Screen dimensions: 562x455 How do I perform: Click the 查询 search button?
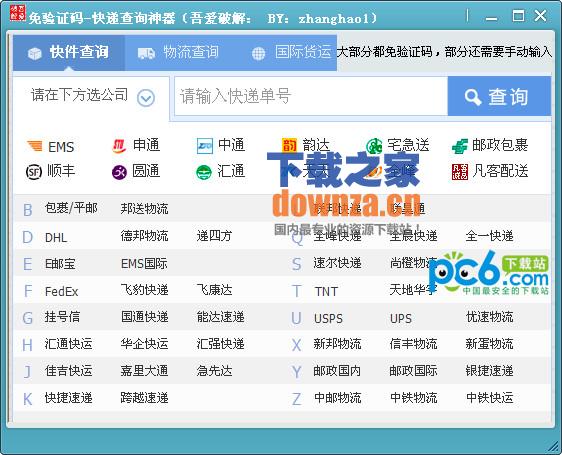[x=499, y=96]
